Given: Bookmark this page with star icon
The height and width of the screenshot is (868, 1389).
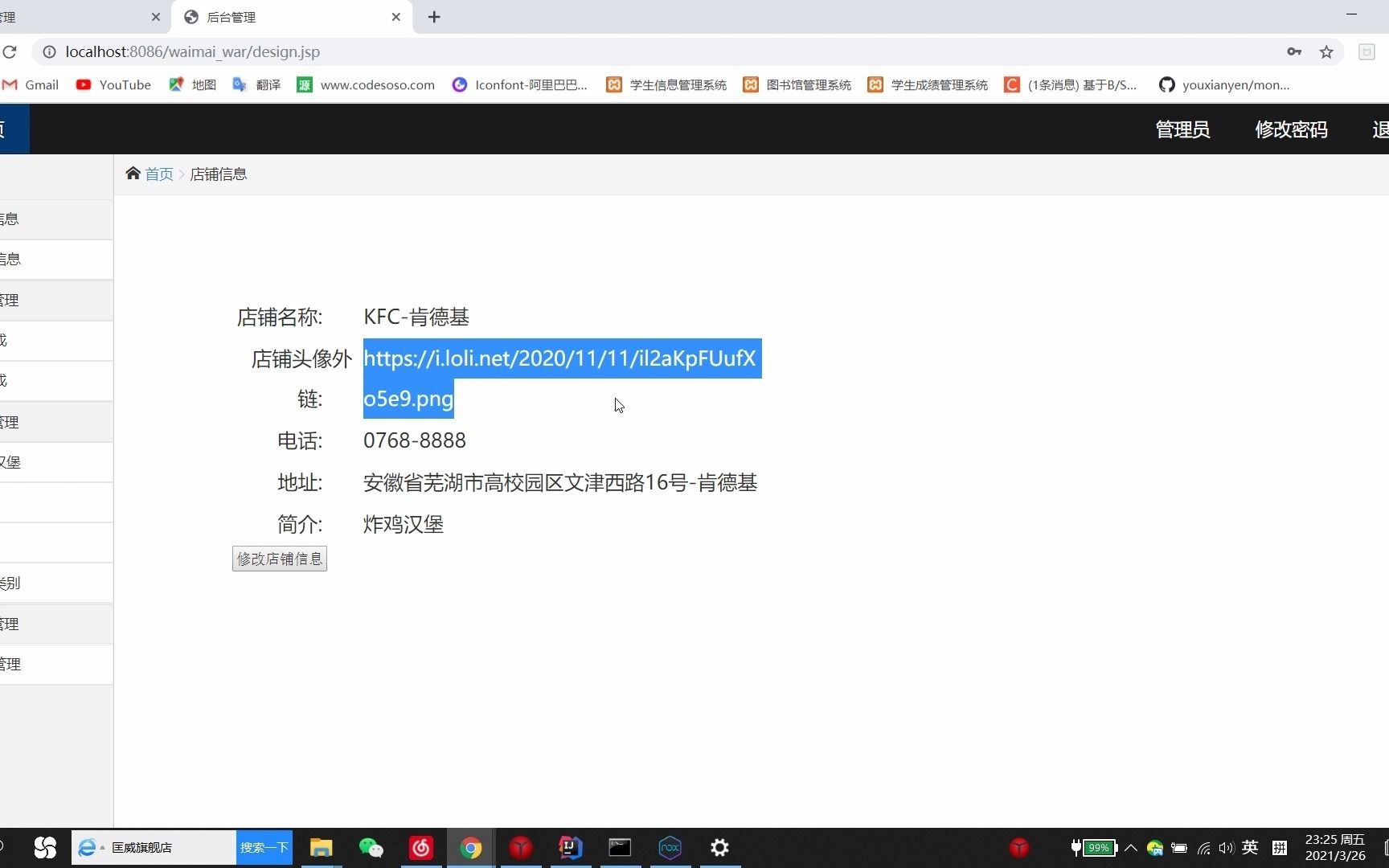Looking at the screenshot, I should [1326, 52].
